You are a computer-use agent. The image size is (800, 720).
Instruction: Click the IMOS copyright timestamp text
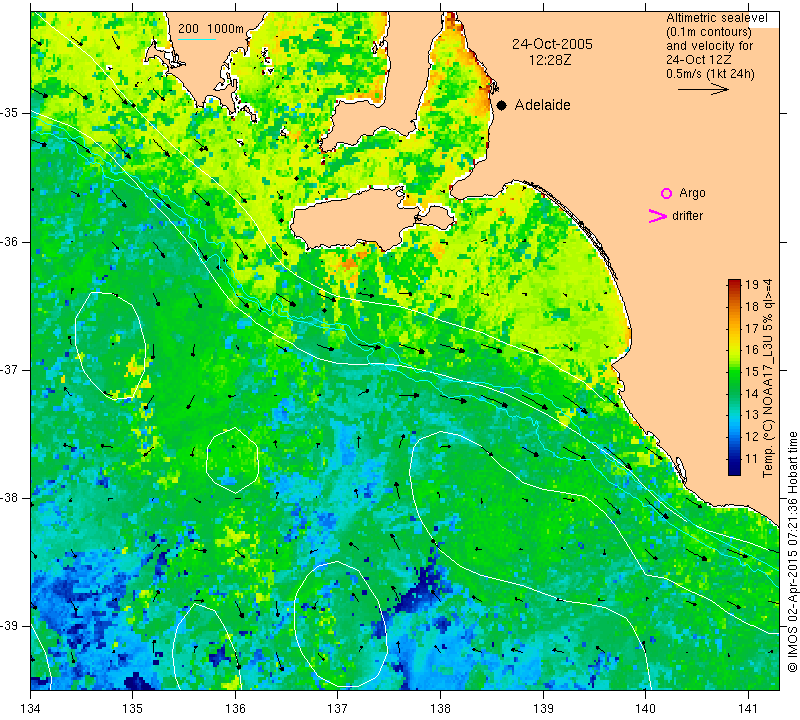(792, 552)
